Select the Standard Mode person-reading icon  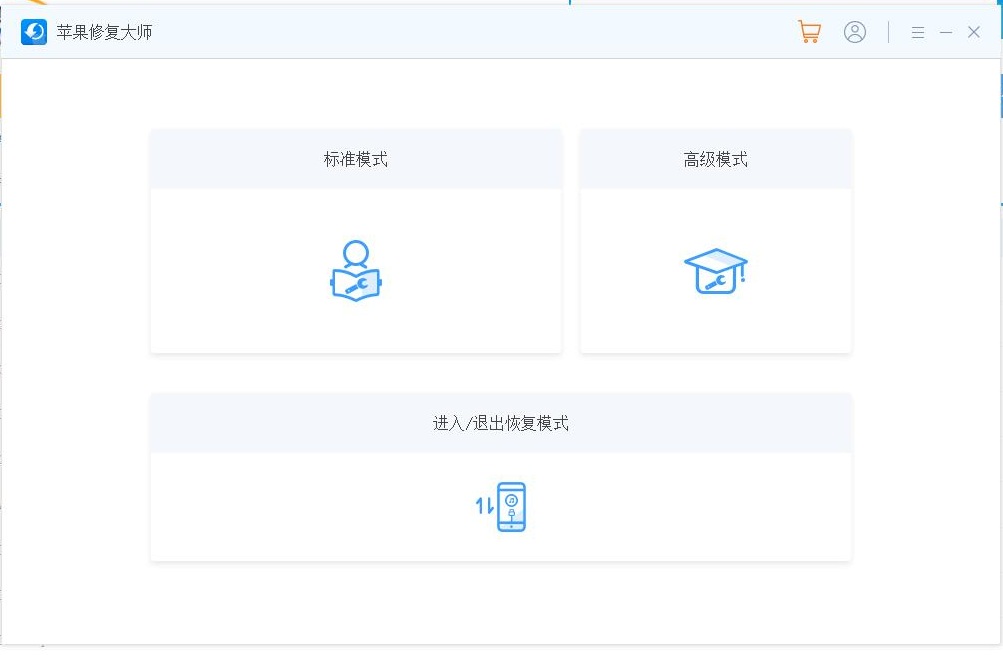(355, 270)
